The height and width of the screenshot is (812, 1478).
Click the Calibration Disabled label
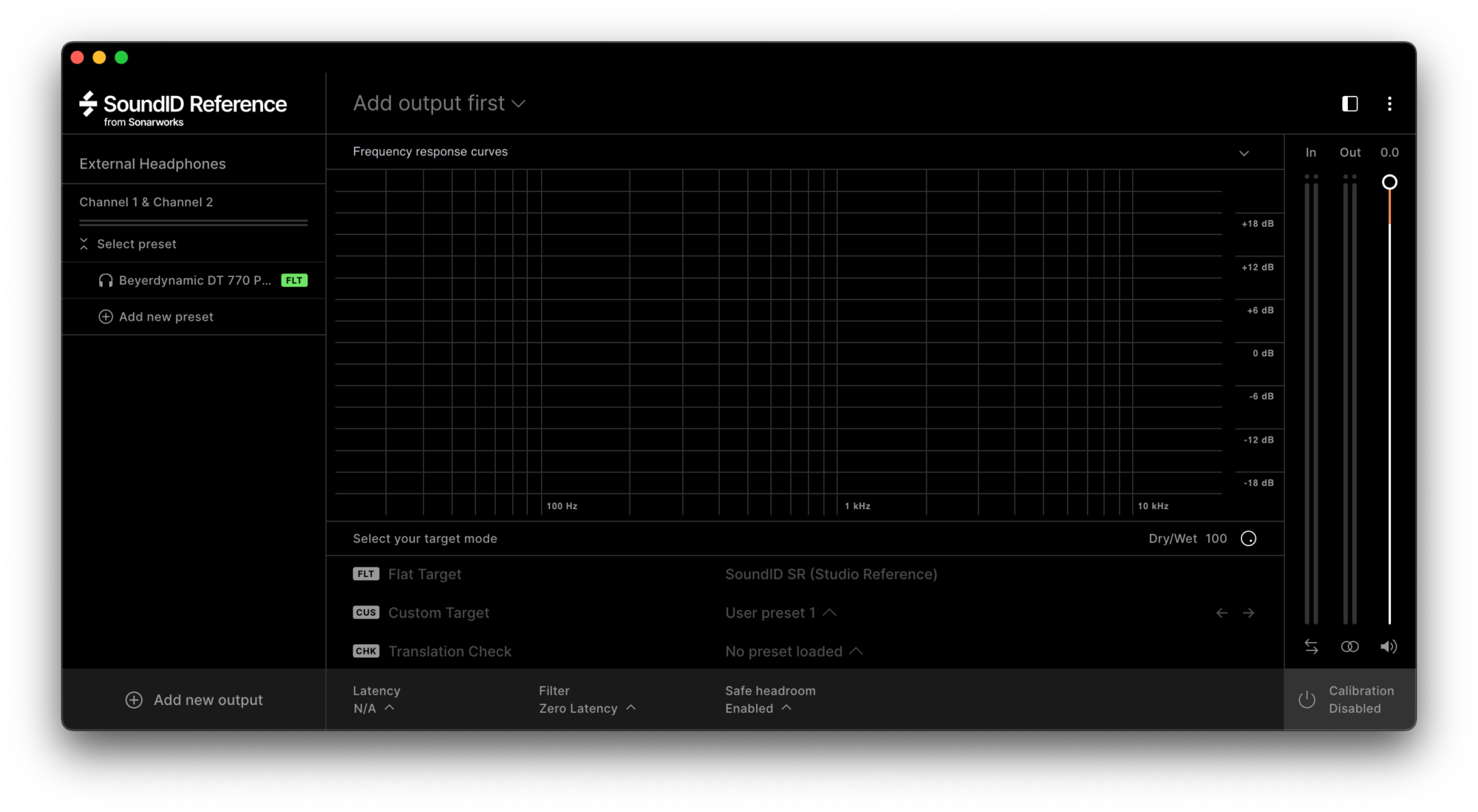click(x=1361, y=700)
